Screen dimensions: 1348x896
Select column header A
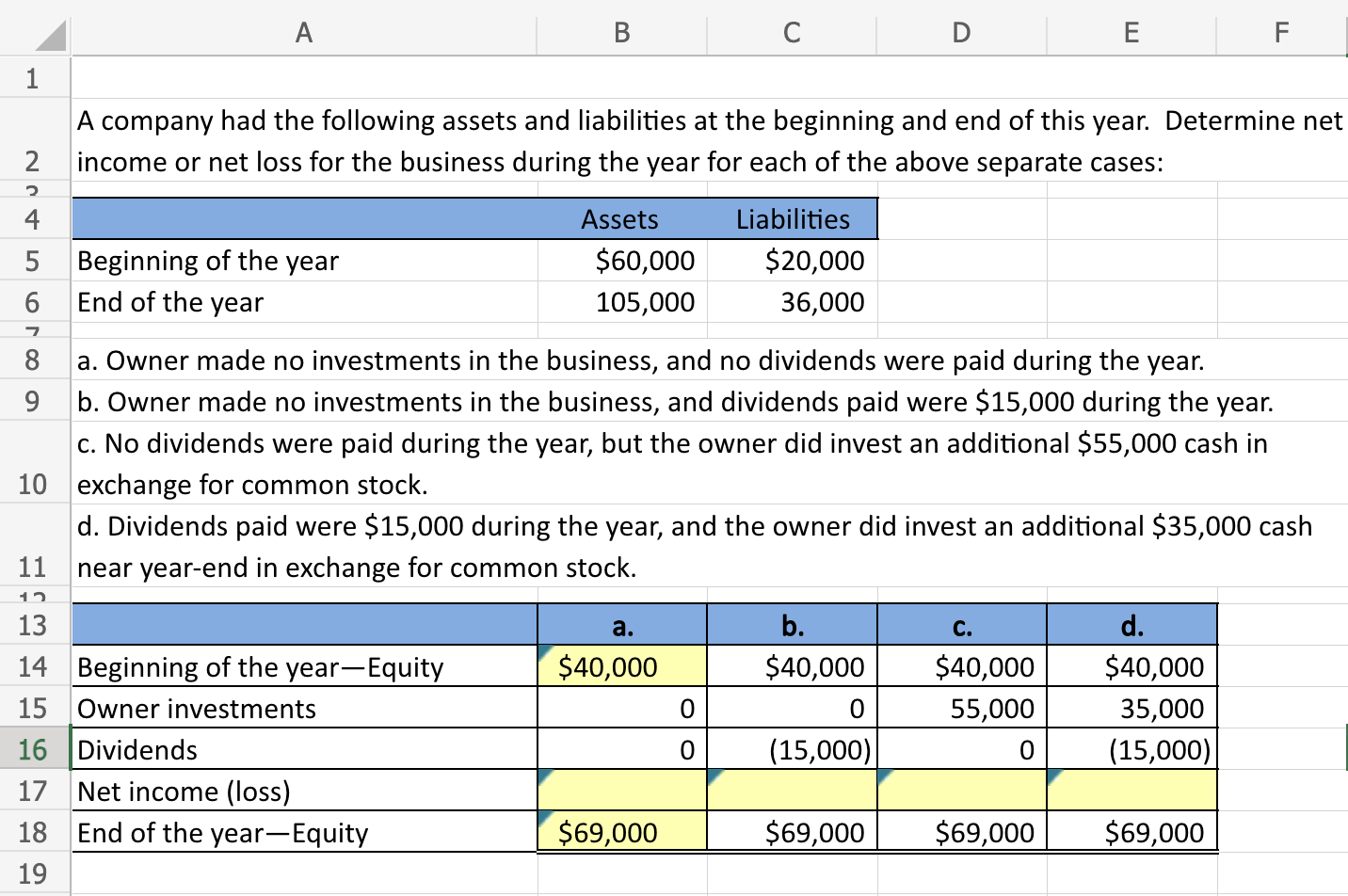pyautogui.click(x=303, y=33)
